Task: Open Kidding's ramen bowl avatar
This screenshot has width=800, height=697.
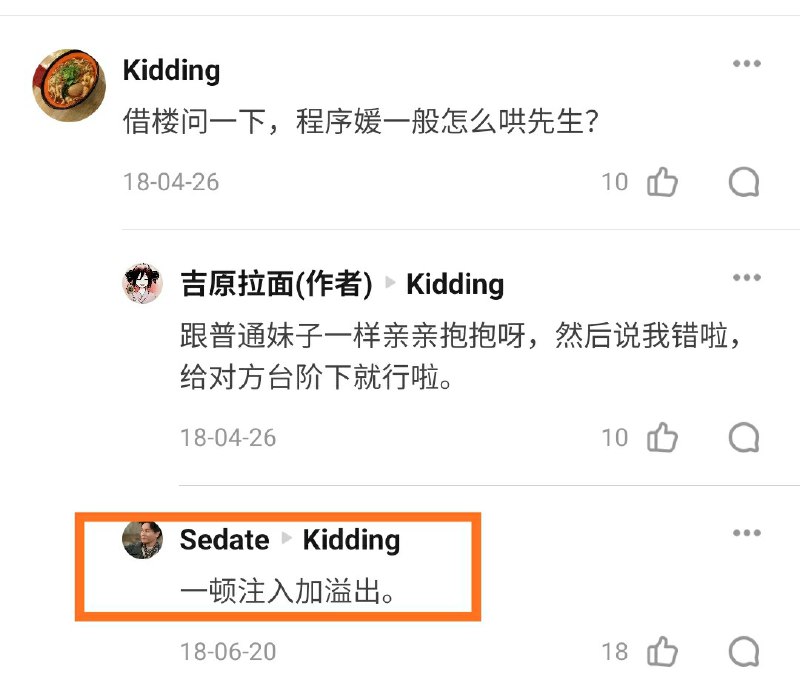Action: [x=70, y=84]
